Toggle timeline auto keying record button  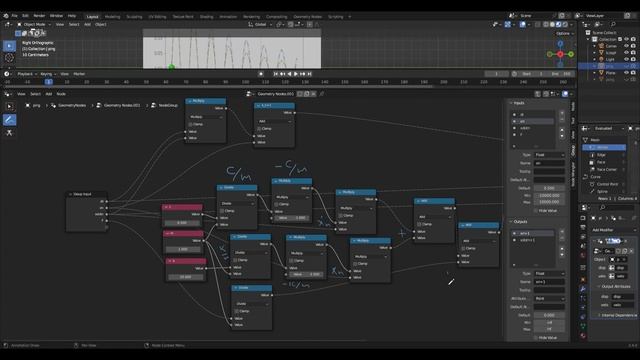coord(261,74)
